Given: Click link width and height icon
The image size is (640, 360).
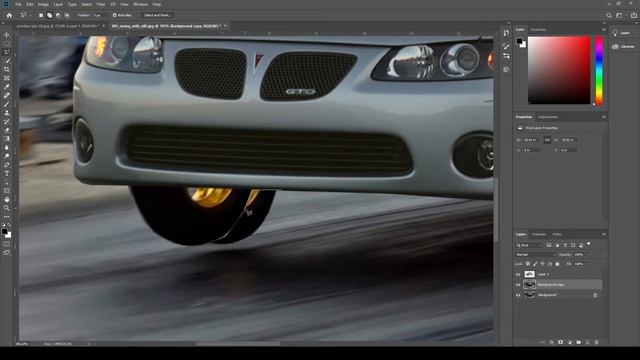Looking at the screenshot, I should click(x=547, y=140).
